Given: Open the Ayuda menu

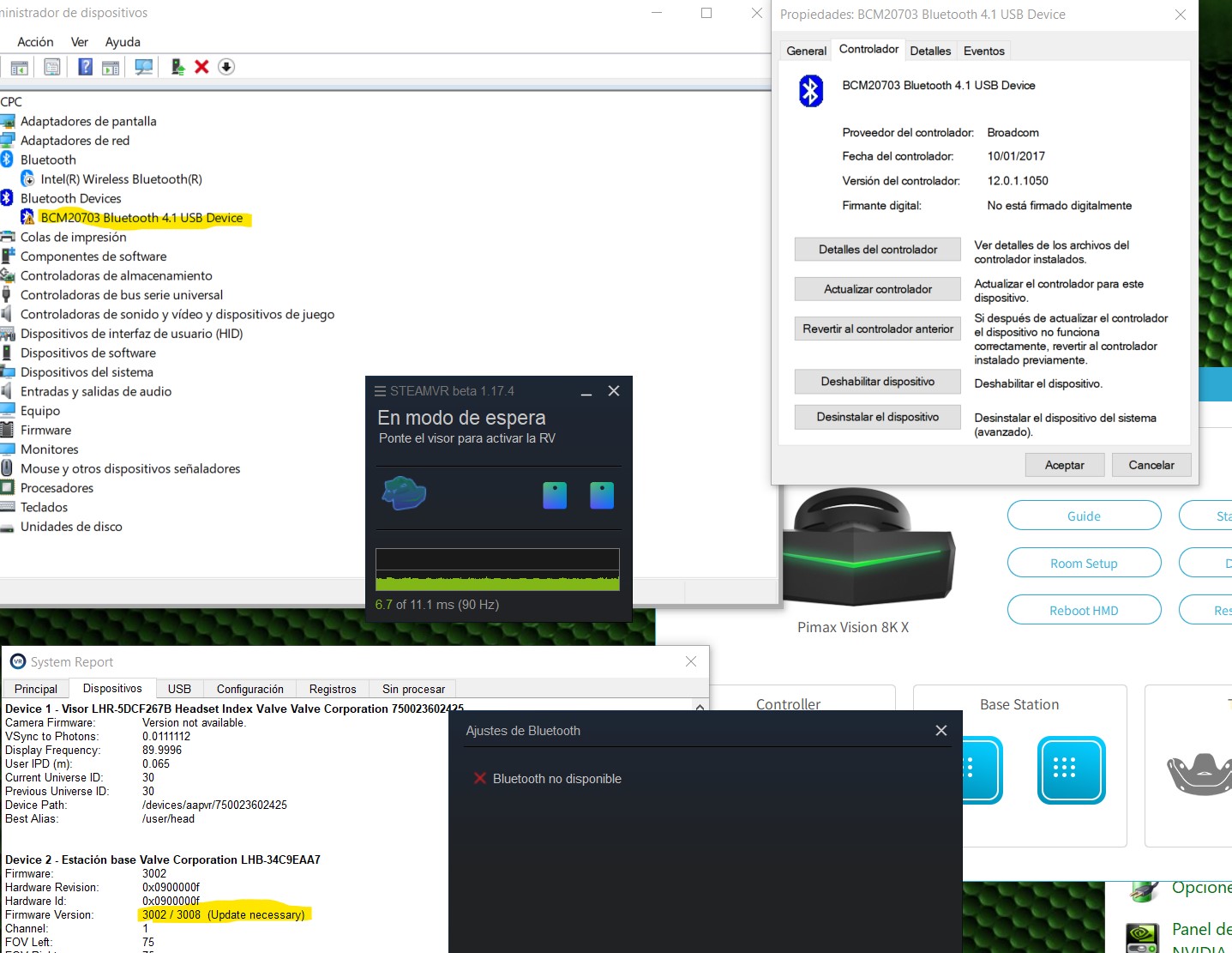Looking at the screenshot, I should tap(123, 42).
